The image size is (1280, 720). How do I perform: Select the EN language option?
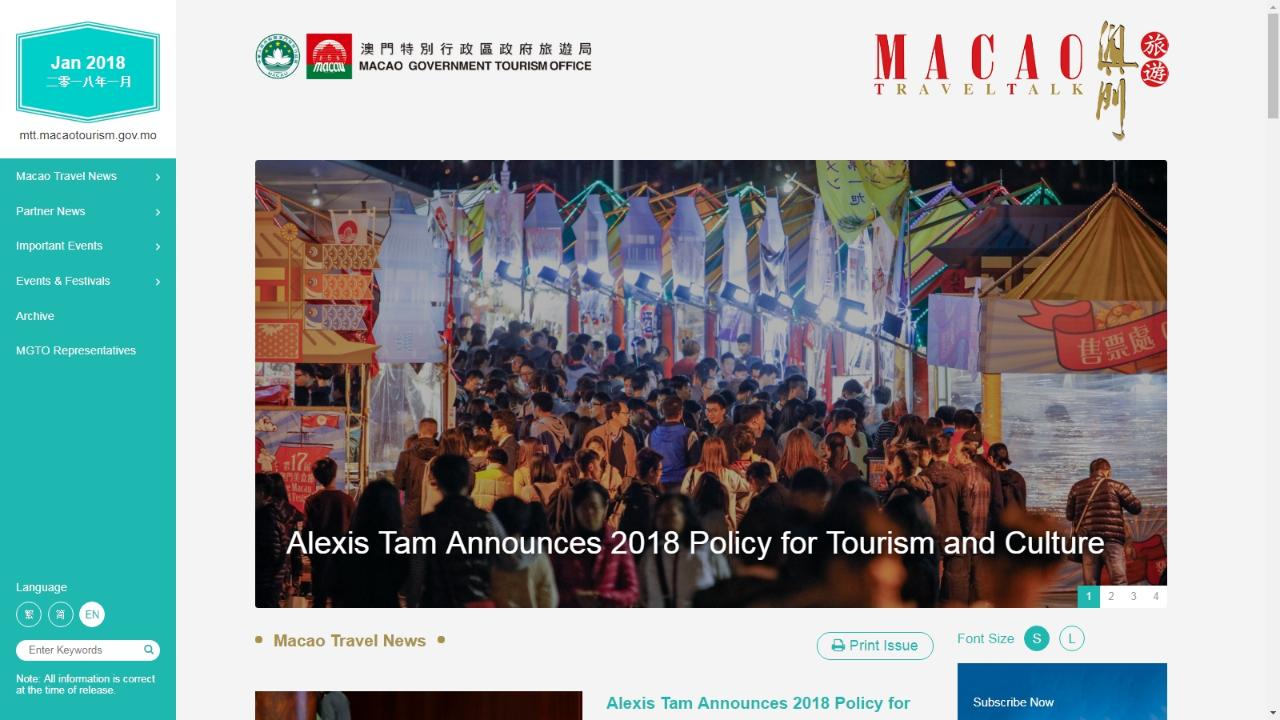pos(92,614)
